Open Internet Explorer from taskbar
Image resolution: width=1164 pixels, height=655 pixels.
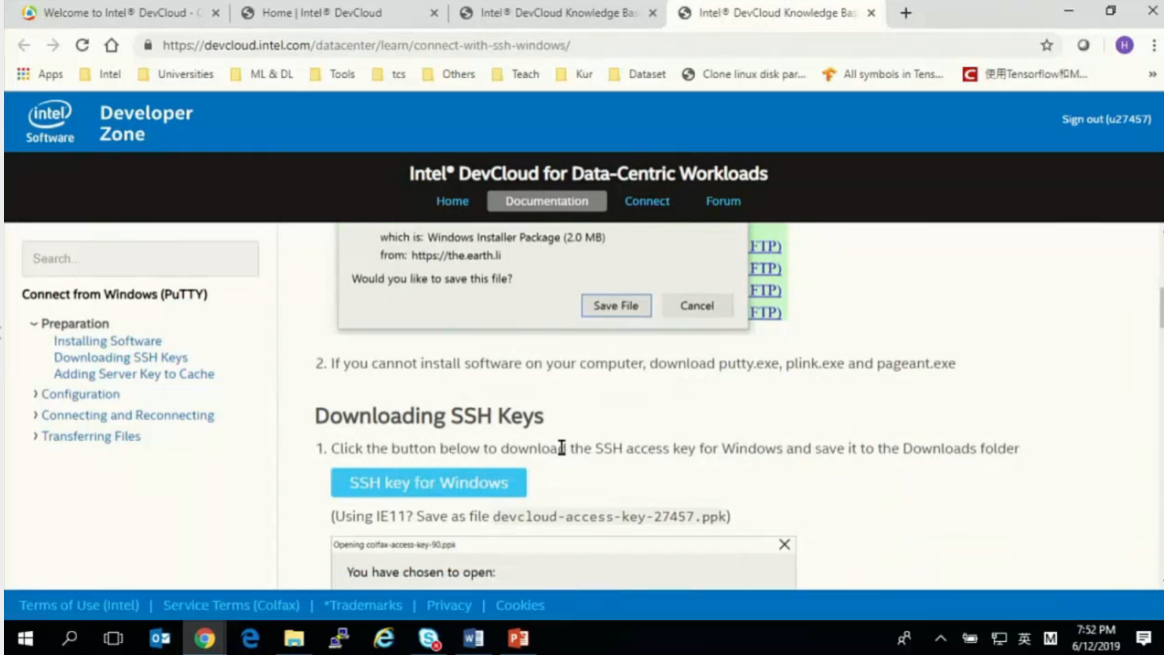384,639
